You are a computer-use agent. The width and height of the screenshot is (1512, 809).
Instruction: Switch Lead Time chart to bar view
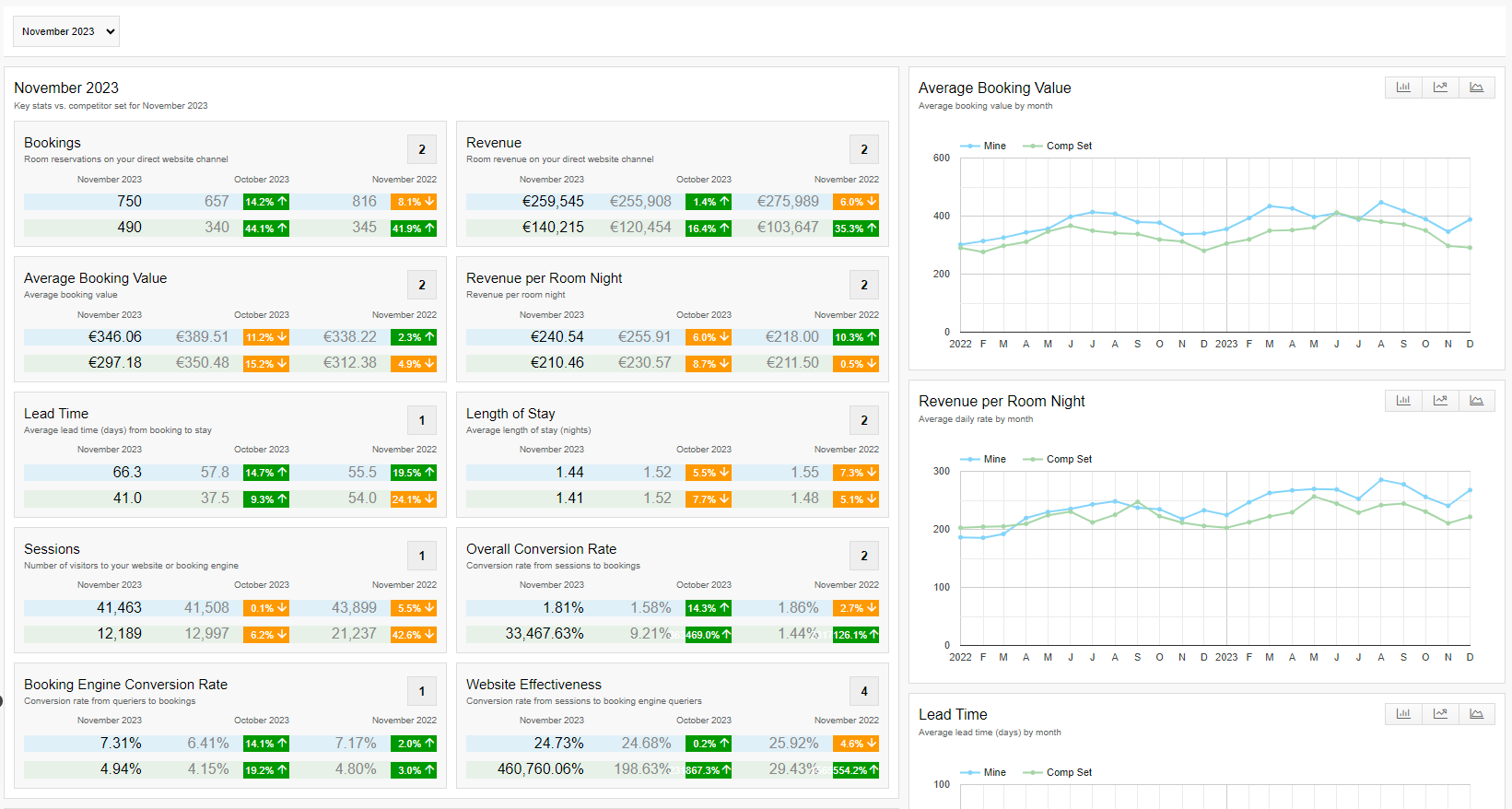point(1403,714)
